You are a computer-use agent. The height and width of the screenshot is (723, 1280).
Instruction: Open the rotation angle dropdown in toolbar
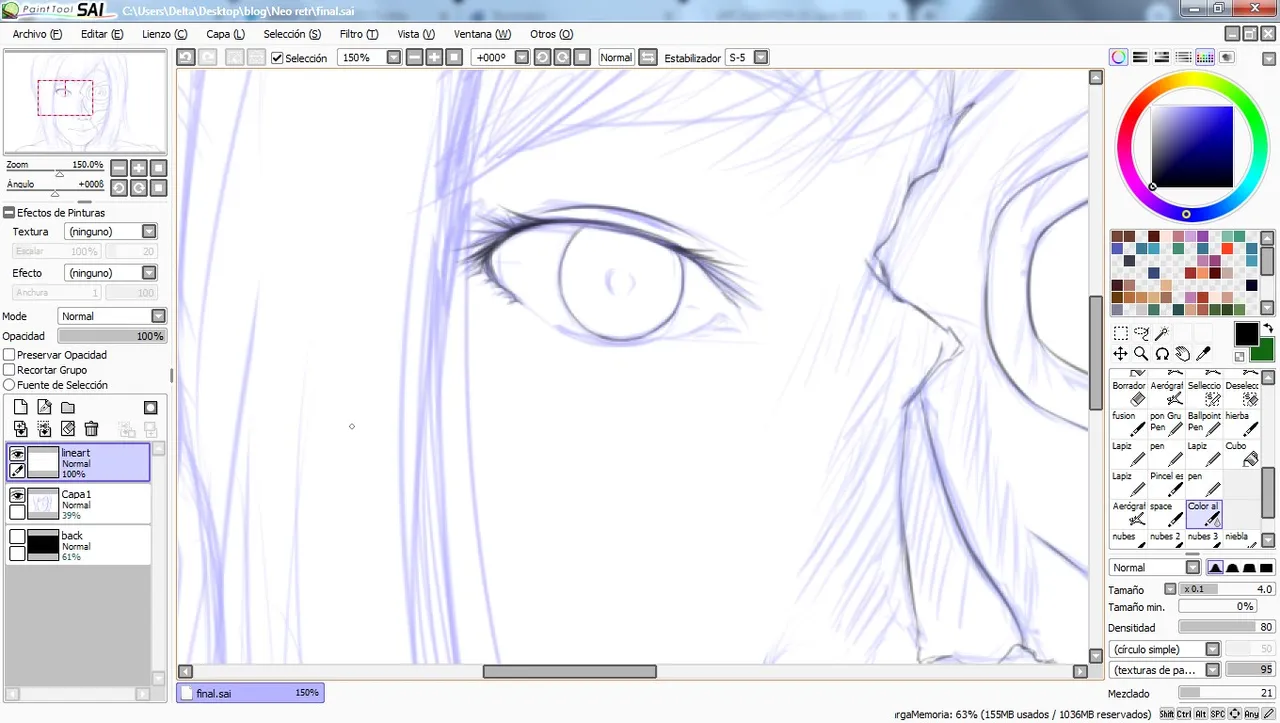[522, 58]
